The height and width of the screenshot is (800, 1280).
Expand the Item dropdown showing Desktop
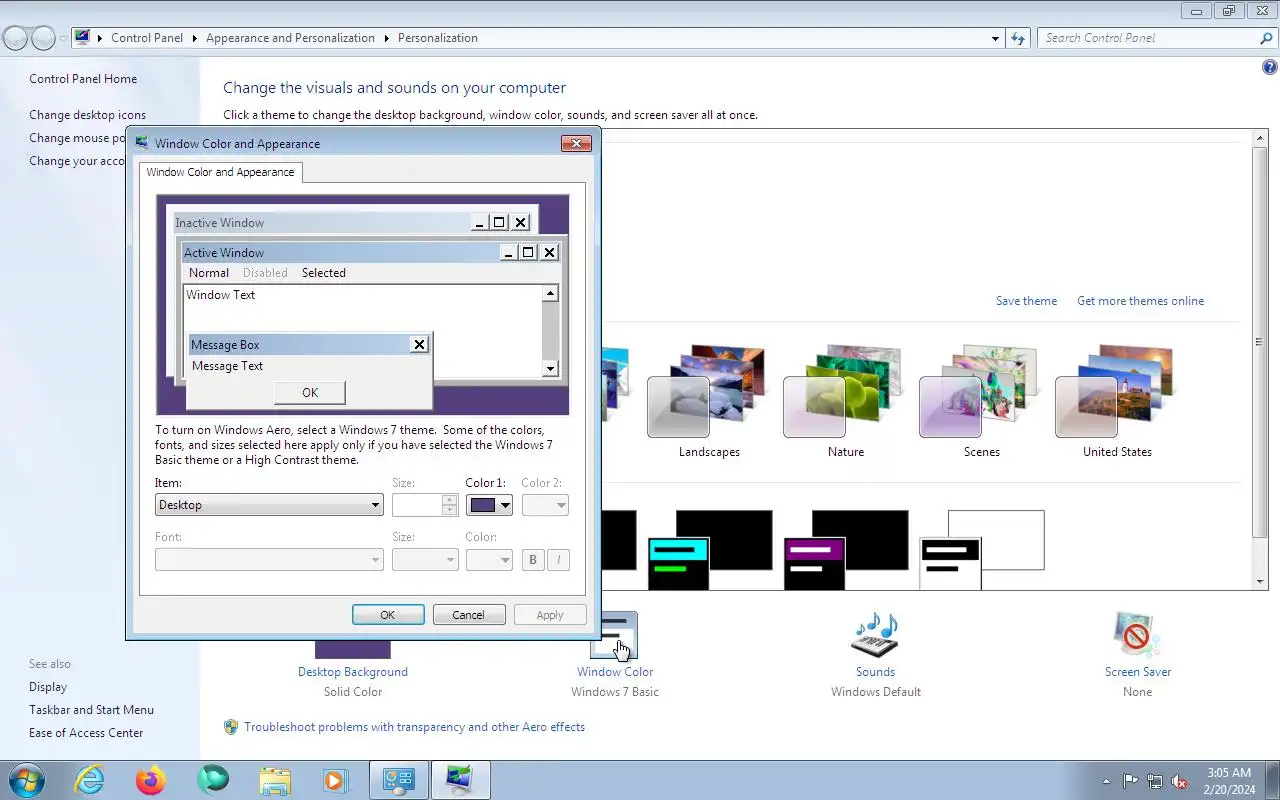click(269, 505)
